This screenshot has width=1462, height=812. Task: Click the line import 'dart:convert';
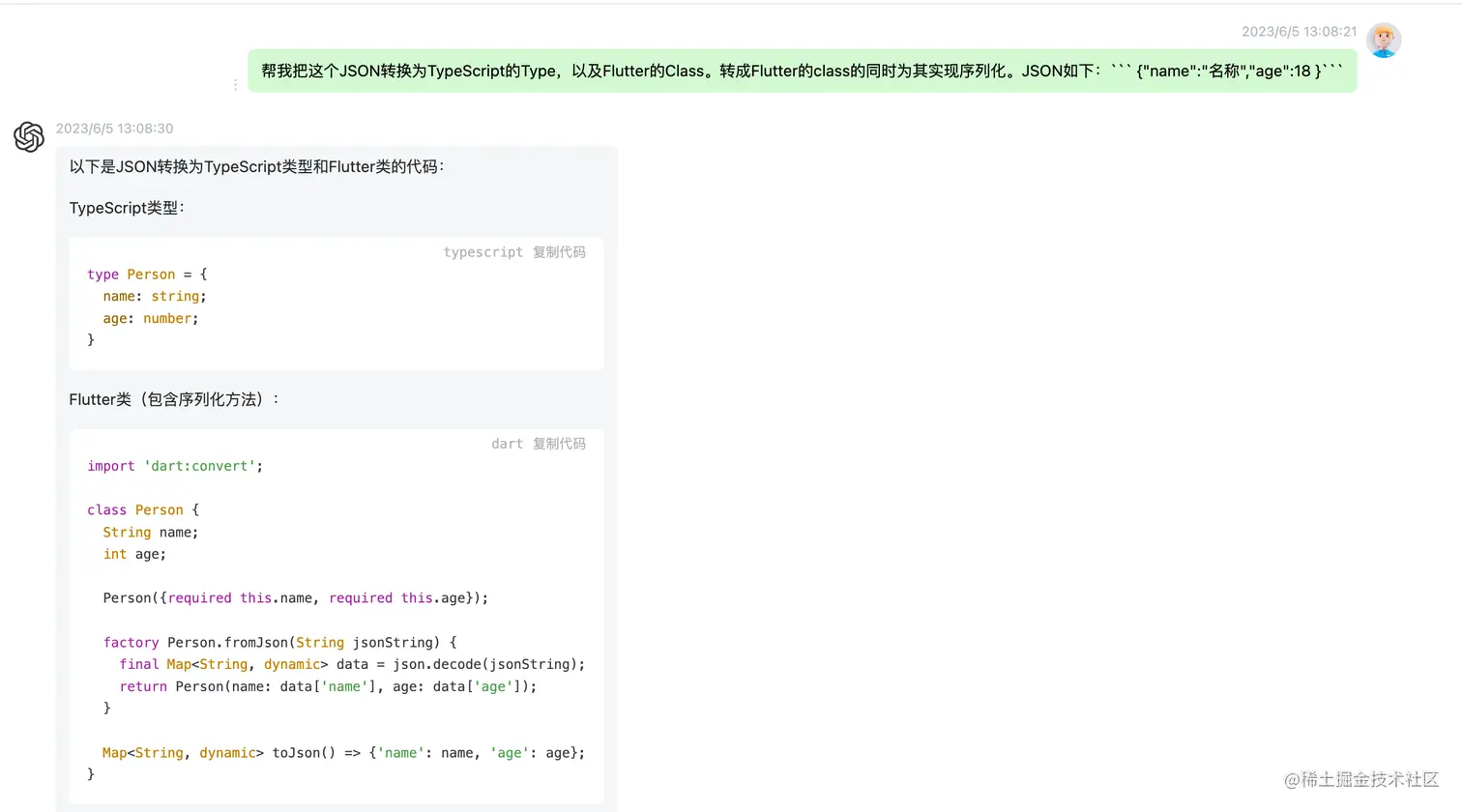(x=175, y=466)
